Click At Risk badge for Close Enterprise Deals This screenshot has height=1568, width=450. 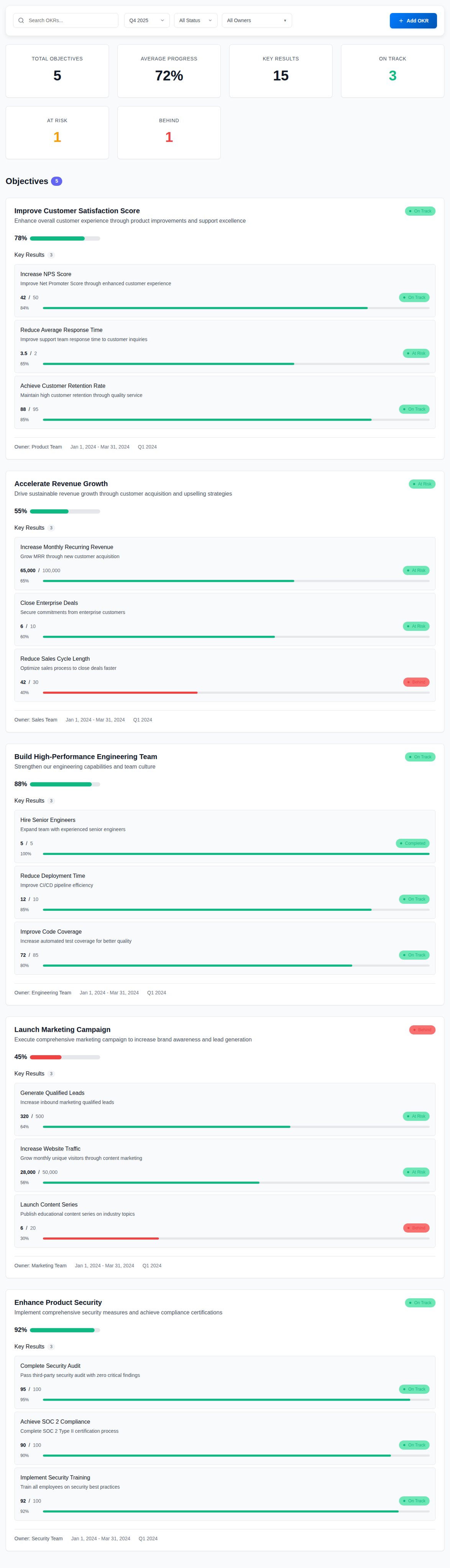click(x=416, y=627)
